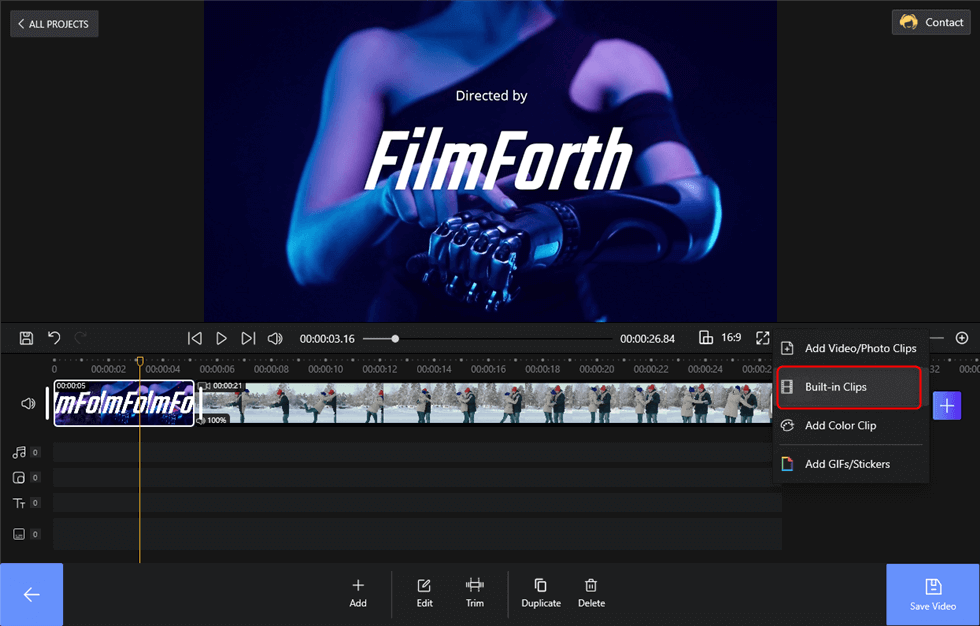Image resolution: width=980 pixels, height=626 pixels.
Task: Choose Add GIFs/Stickers
Action: pos(851,464)
